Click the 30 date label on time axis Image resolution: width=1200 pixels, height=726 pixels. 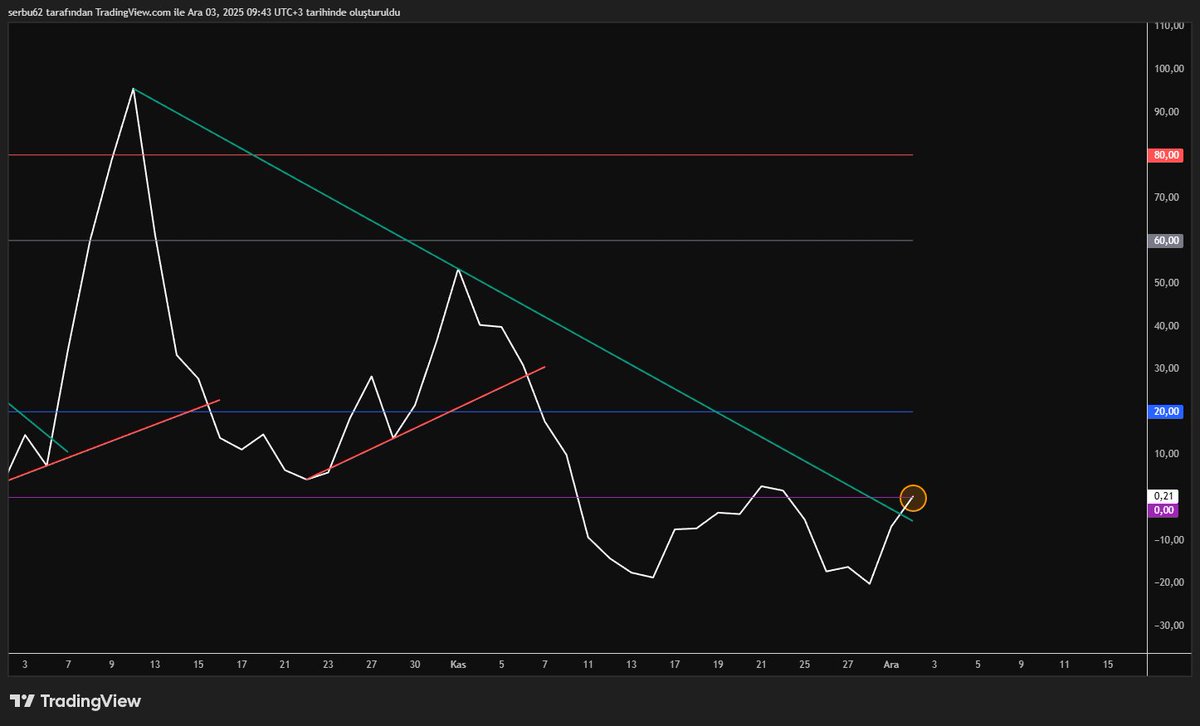point(415,664)
